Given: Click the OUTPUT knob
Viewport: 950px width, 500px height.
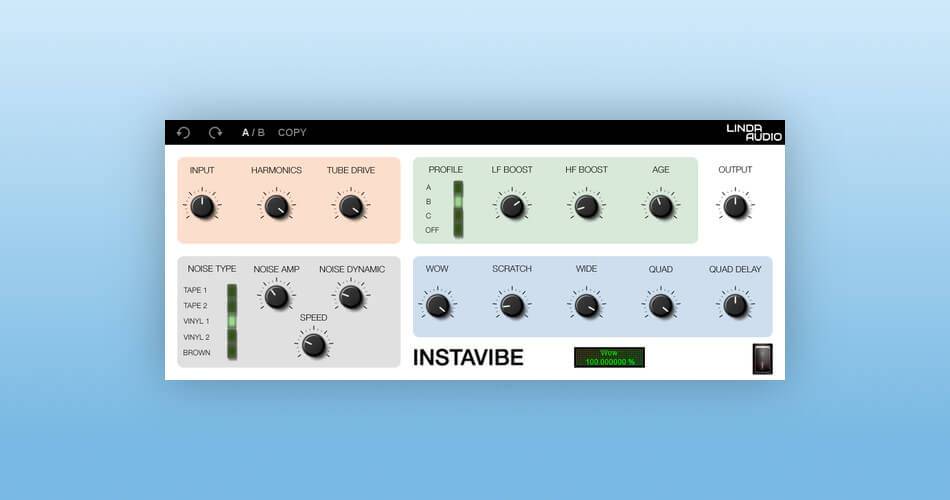Looking at the screenshot, I should tap(735, 207).
